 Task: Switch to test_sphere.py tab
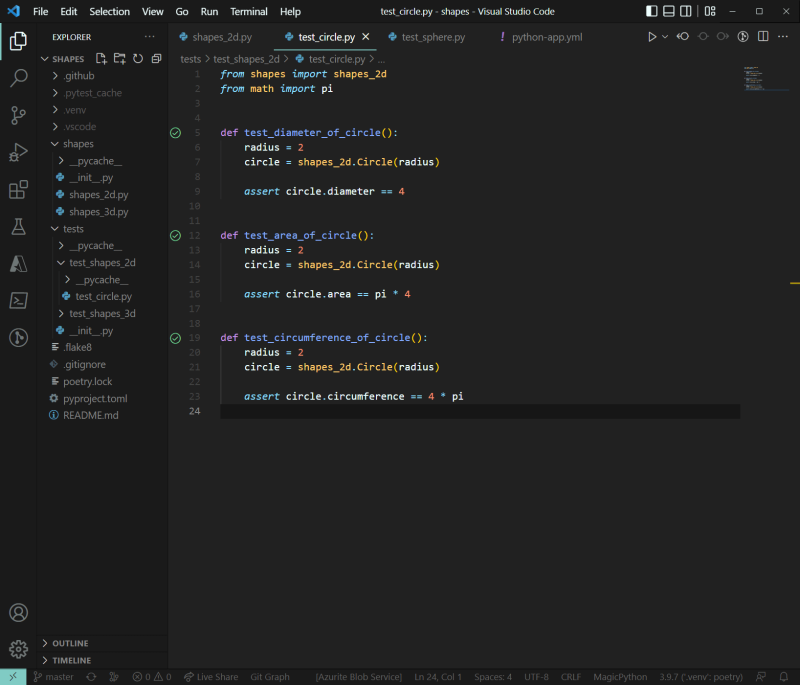point(433,37)
